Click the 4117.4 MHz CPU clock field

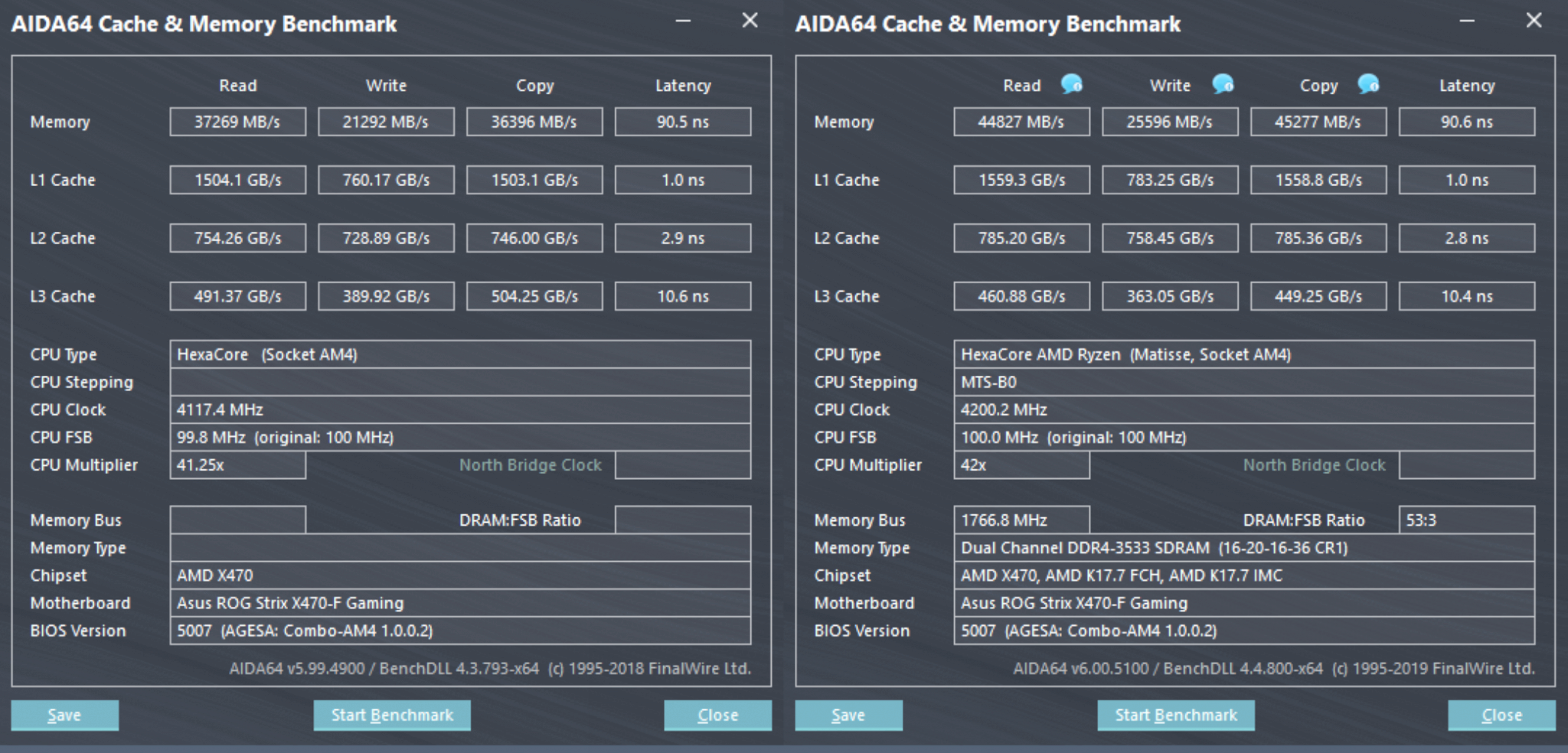[460, 409]
